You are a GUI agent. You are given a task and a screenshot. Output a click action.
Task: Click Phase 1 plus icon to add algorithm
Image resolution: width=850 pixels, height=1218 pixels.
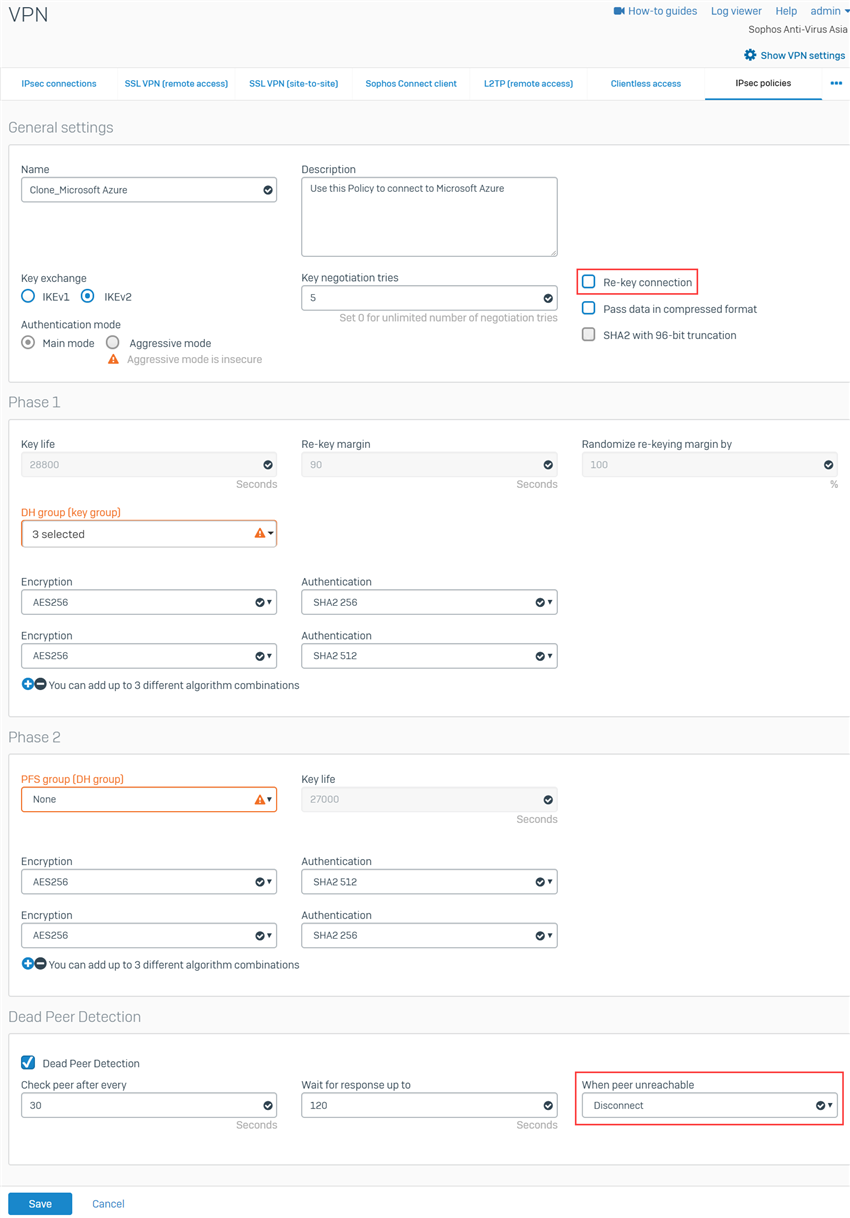click(27, 685)
